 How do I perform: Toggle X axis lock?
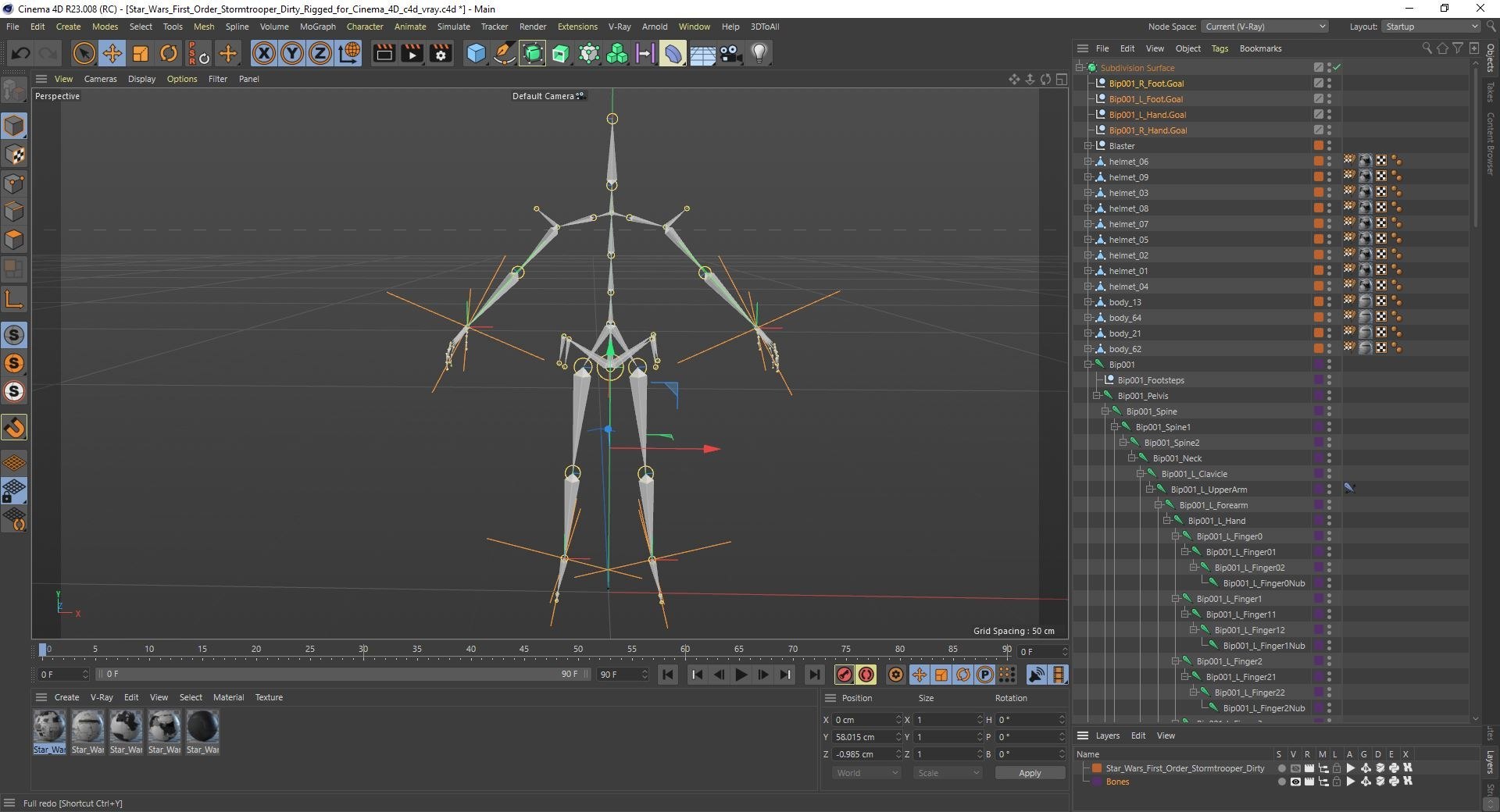point(264,54)
